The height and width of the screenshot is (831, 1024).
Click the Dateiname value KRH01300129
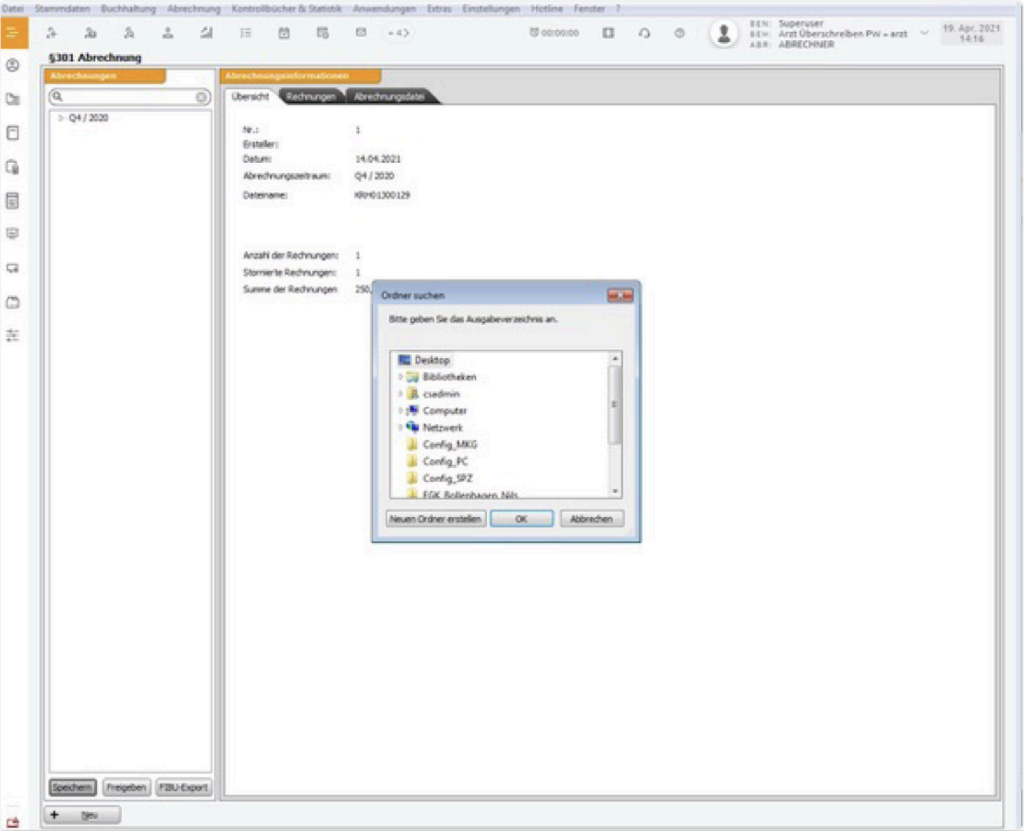[382, 195]
